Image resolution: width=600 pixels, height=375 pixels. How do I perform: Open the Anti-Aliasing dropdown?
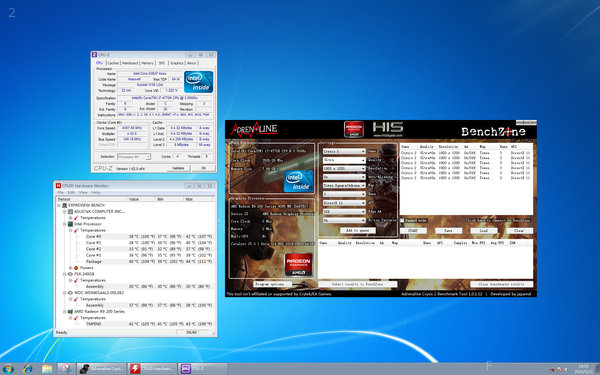click(x=344, y=177)
